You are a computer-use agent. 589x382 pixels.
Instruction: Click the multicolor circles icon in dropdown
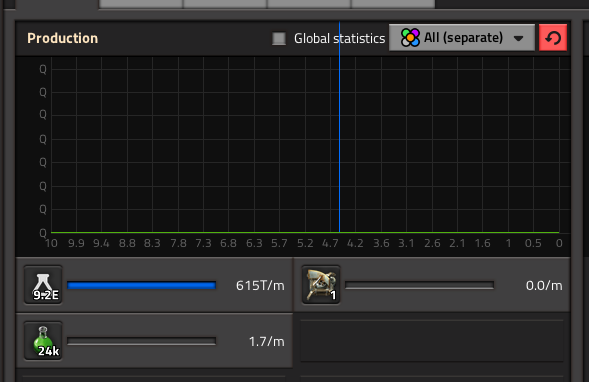click(x=410, y=38)
